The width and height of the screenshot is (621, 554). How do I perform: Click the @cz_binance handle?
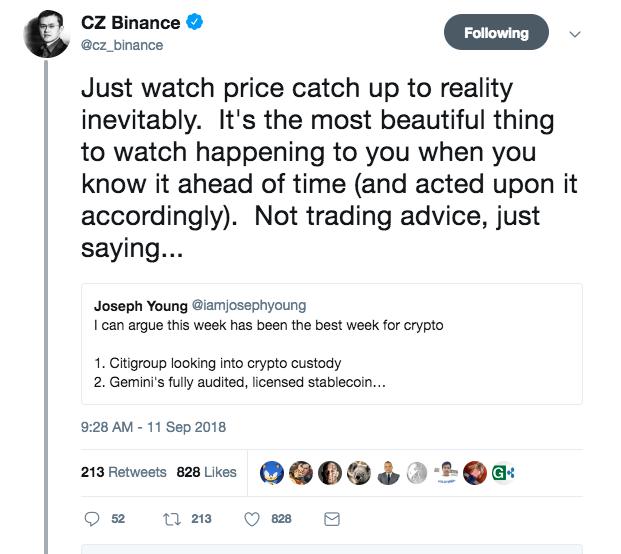(122, 45)
